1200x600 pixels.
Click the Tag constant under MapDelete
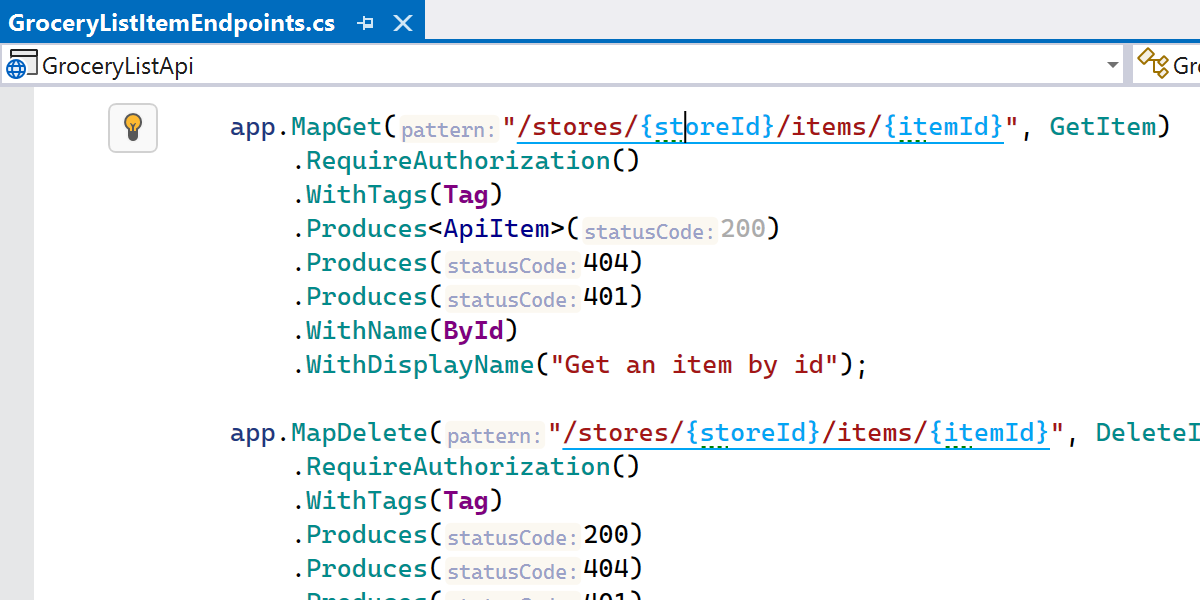(466, 501)
